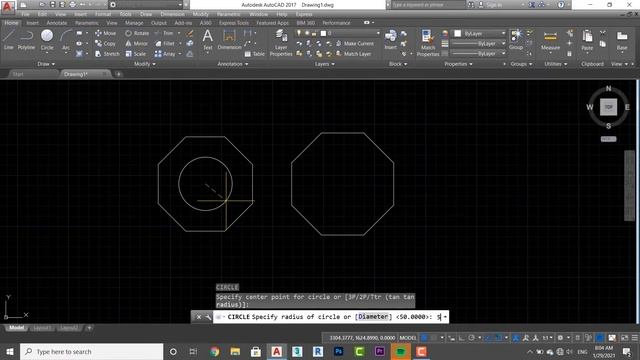
Task: Click the Paste icon
Action: (587, 40)
